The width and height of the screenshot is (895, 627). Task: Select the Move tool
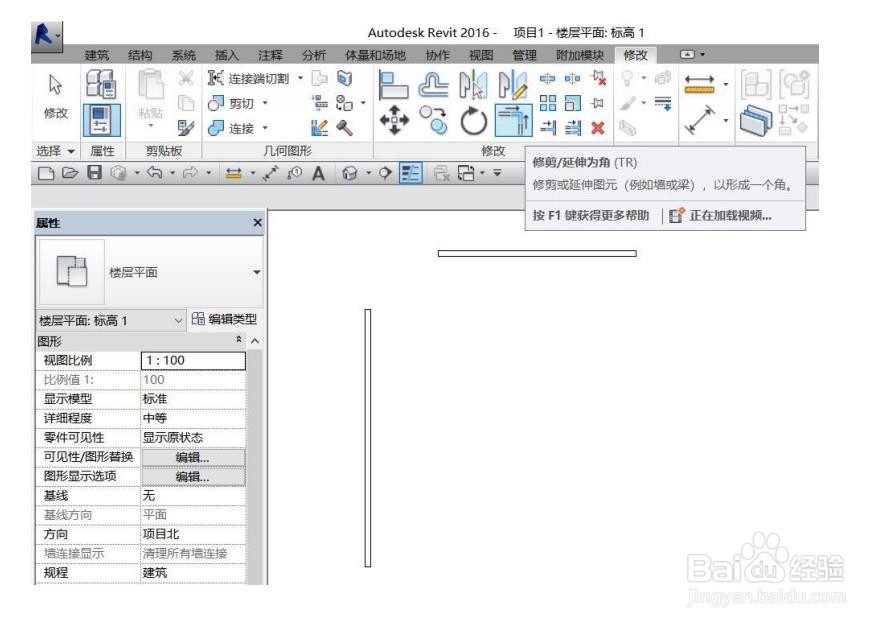[x=394, y=120]
